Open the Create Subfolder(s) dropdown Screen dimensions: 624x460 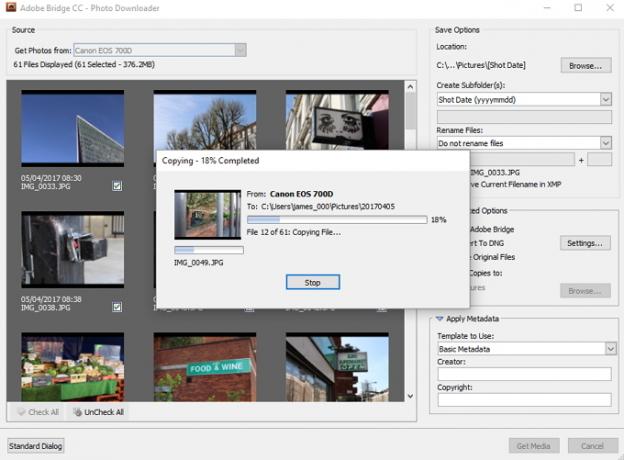click(x=606, y=99)
